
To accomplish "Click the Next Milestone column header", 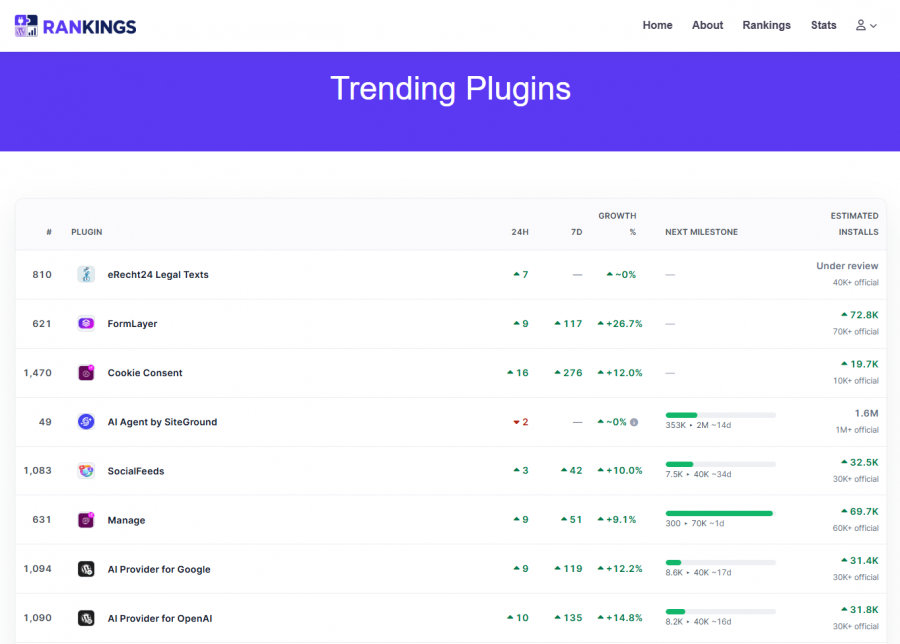I will click(701, 232).
